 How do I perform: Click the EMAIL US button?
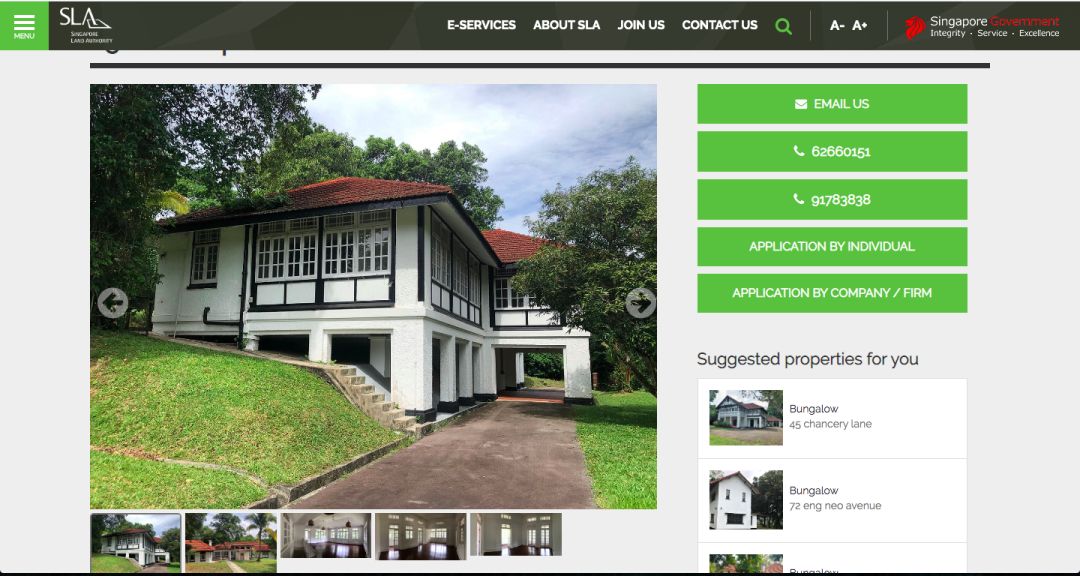pos(832,104)
